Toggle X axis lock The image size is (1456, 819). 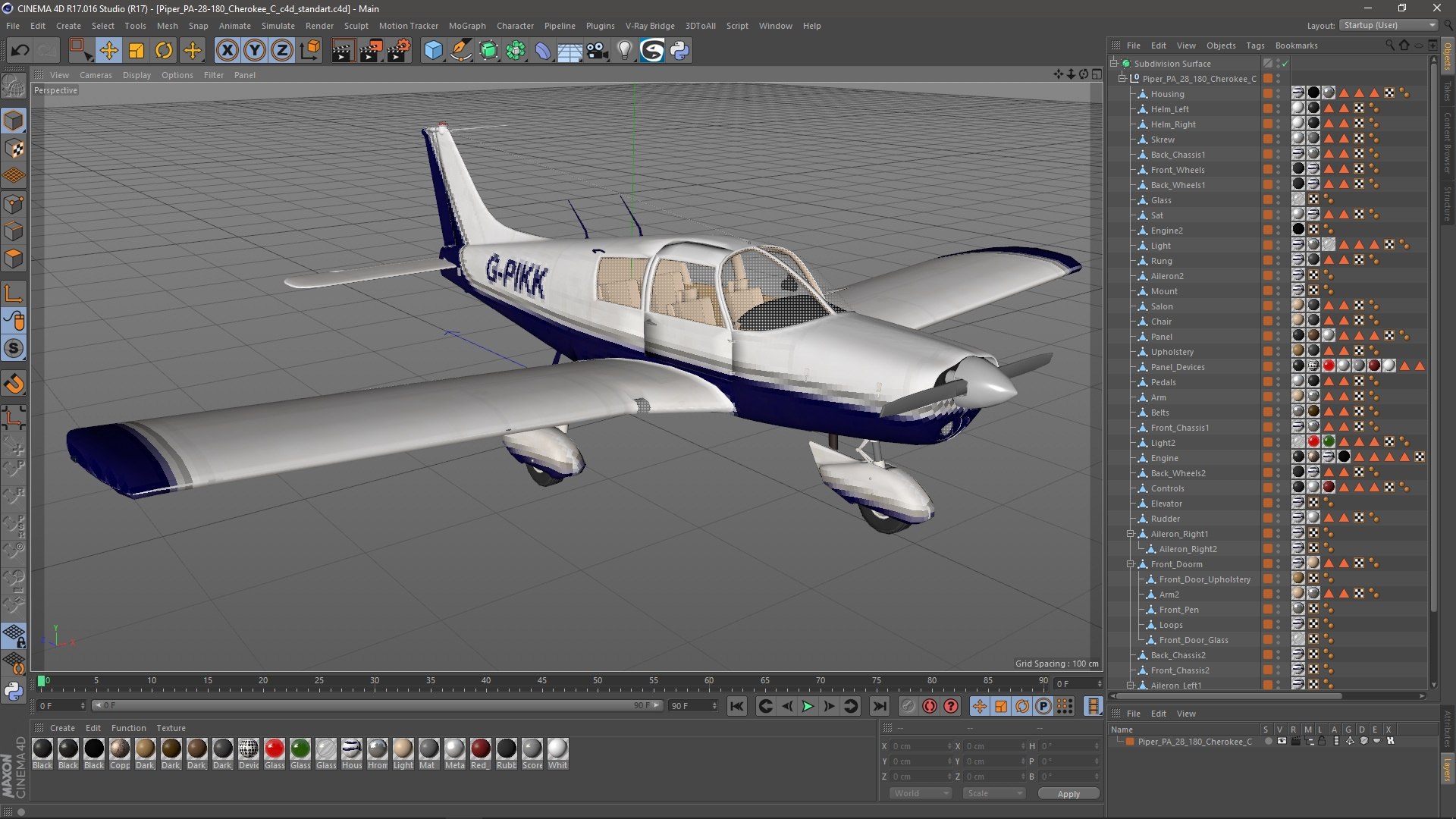[227, 51]
